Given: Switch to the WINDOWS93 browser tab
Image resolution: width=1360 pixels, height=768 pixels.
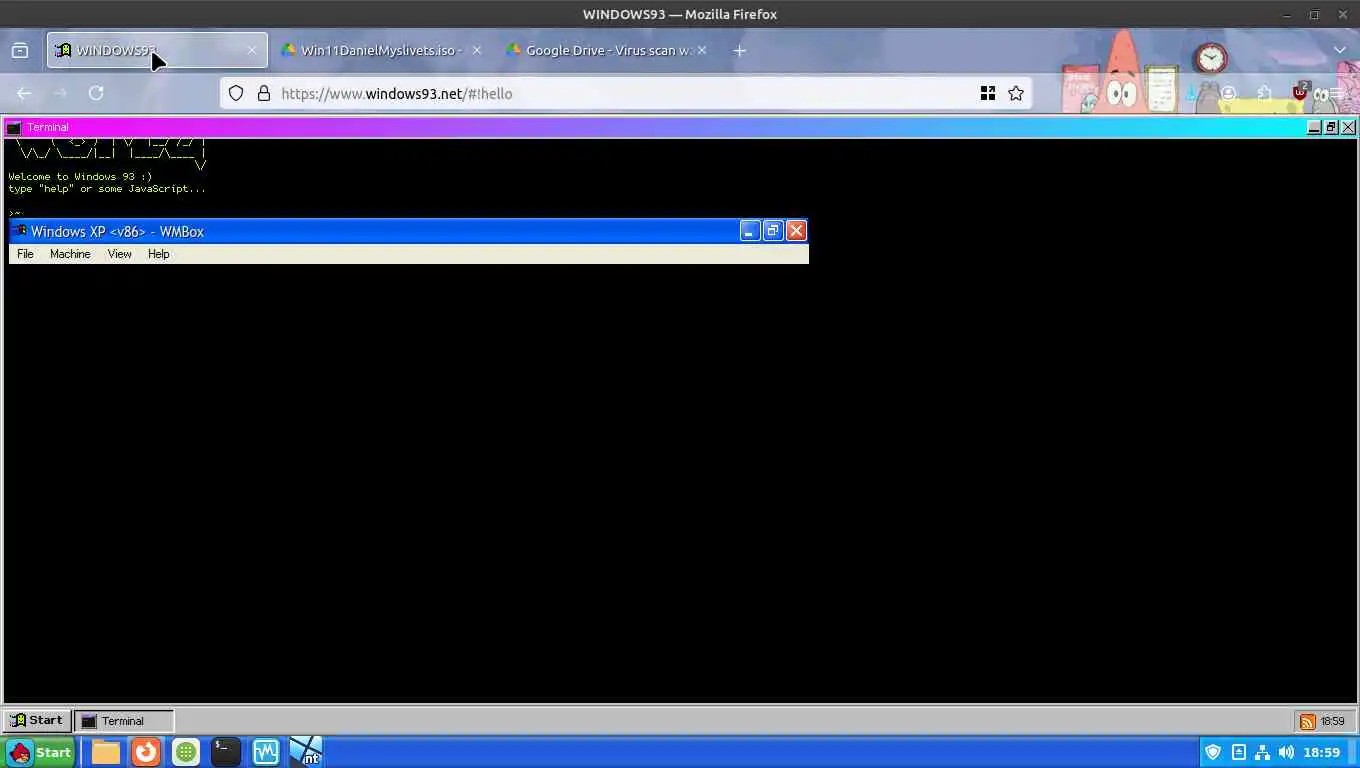Looking at the screenshot, I should tap(157, 50).
